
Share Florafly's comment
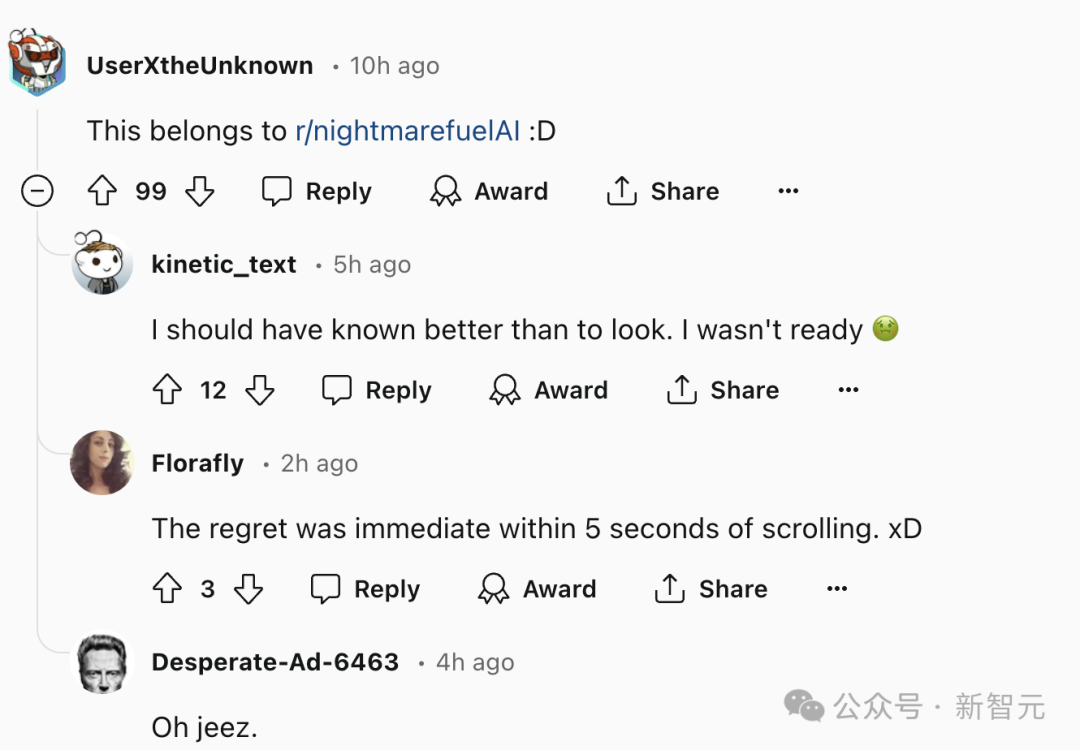coord(711,589)
